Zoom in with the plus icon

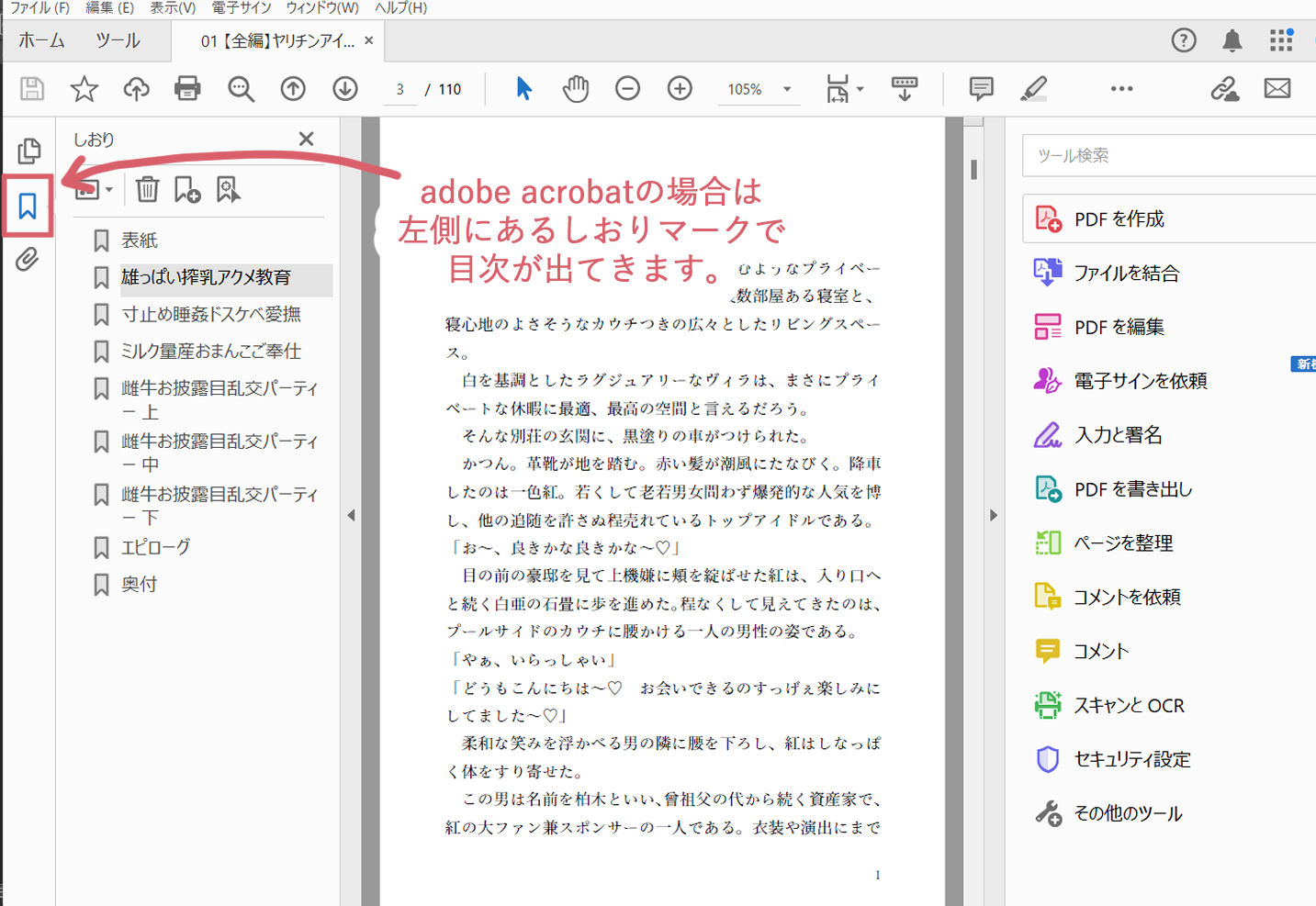pos(680,89)
